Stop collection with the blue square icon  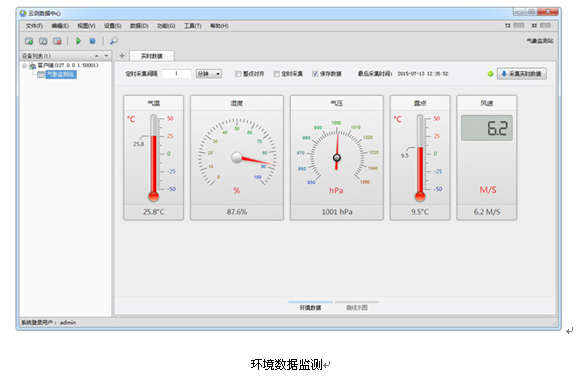click(92, 41)
